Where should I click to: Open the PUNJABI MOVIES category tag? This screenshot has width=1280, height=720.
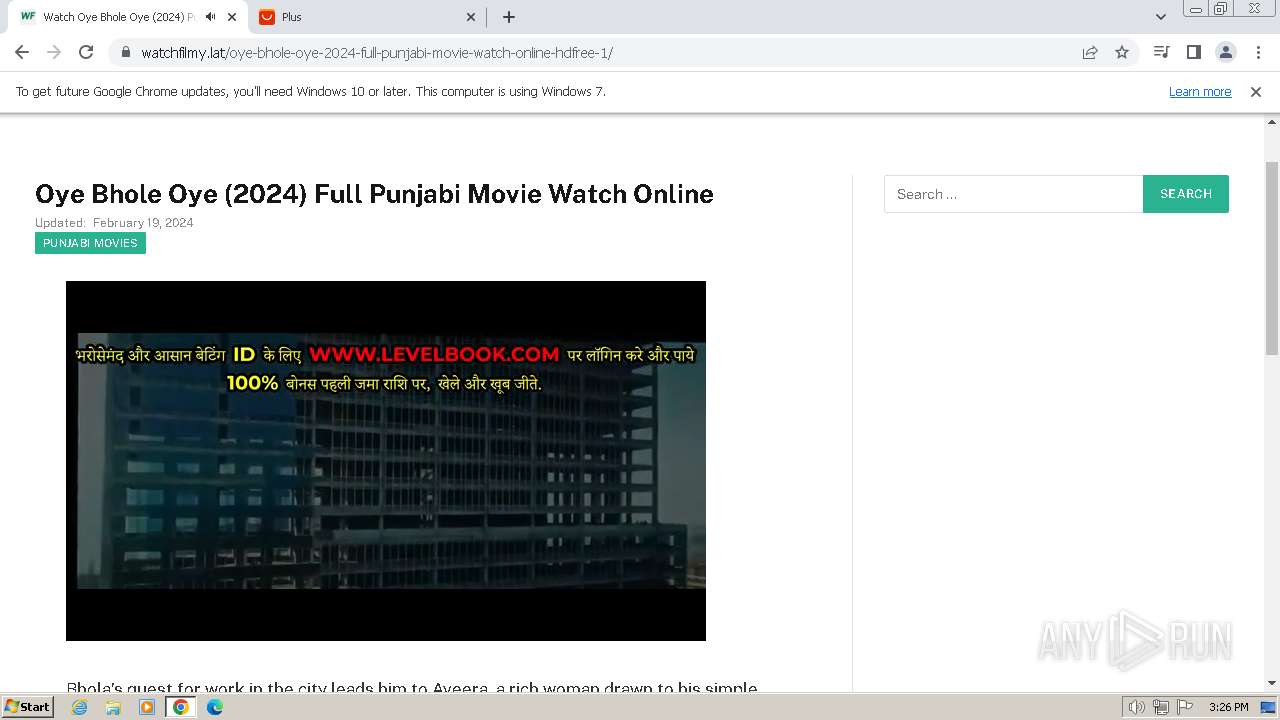click(90, 243)
